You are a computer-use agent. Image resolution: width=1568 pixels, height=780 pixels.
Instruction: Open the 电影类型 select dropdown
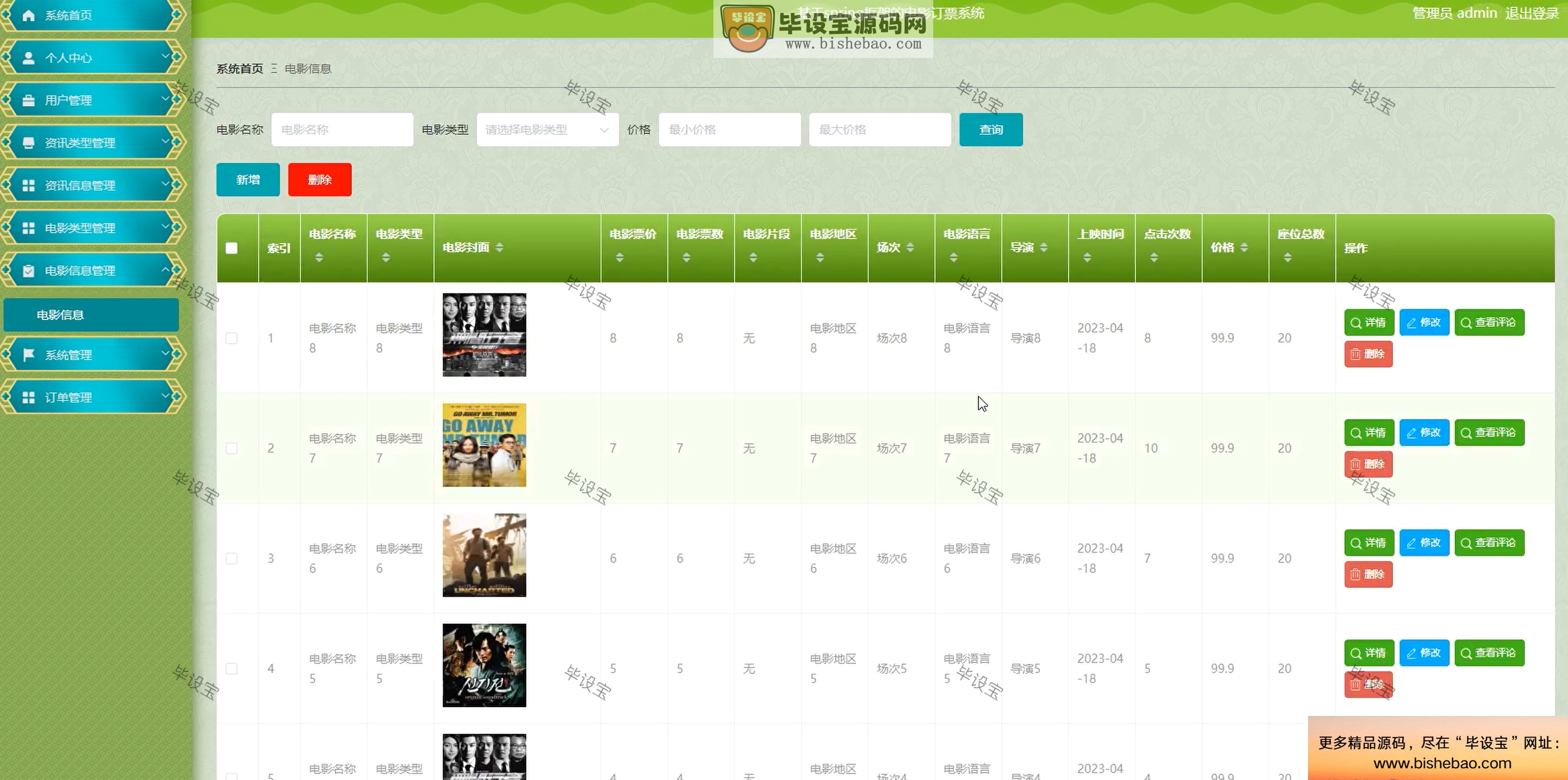[548, 129]
